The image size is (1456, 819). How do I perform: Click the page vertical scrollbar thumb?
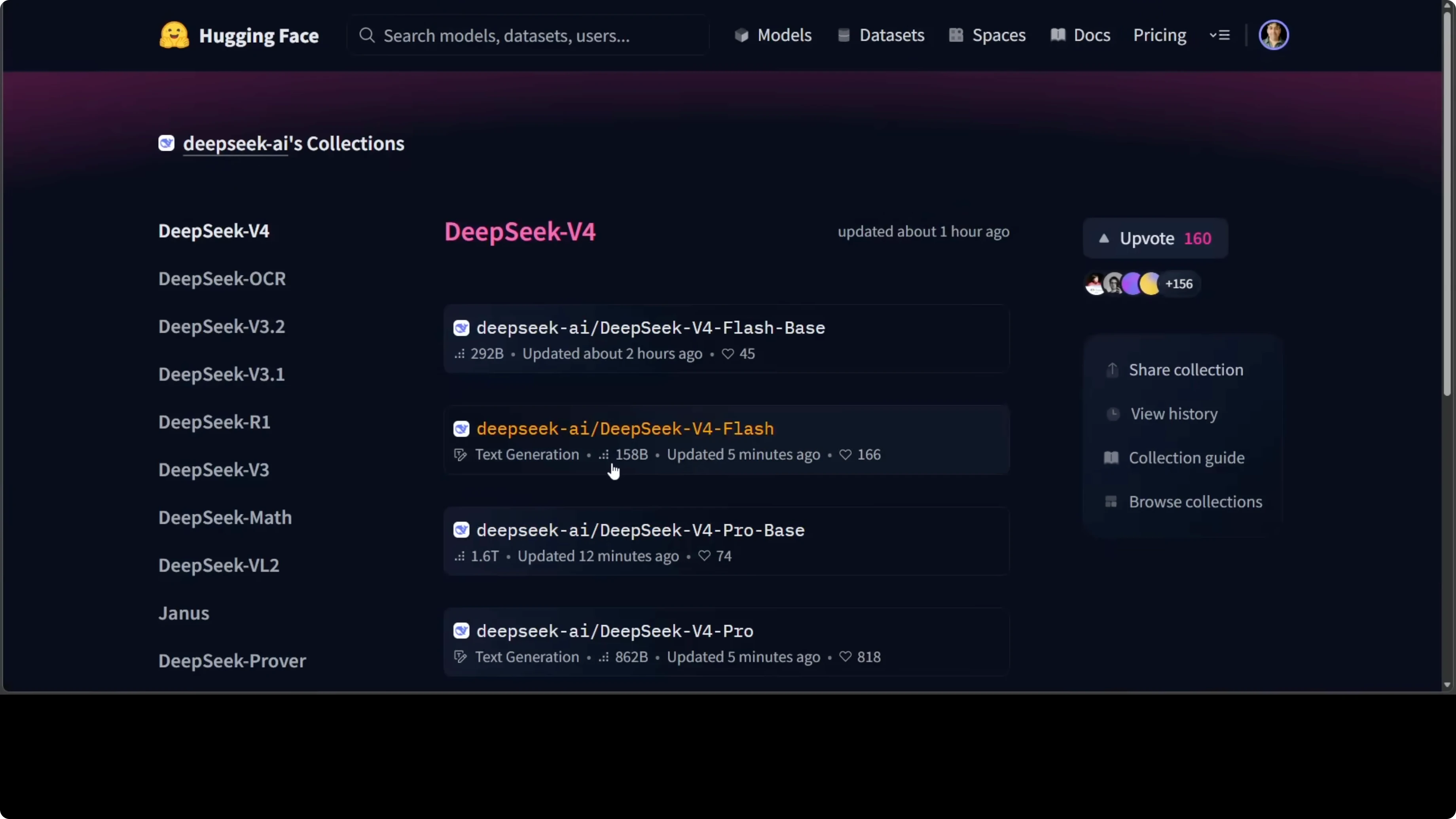point(1447,203)
